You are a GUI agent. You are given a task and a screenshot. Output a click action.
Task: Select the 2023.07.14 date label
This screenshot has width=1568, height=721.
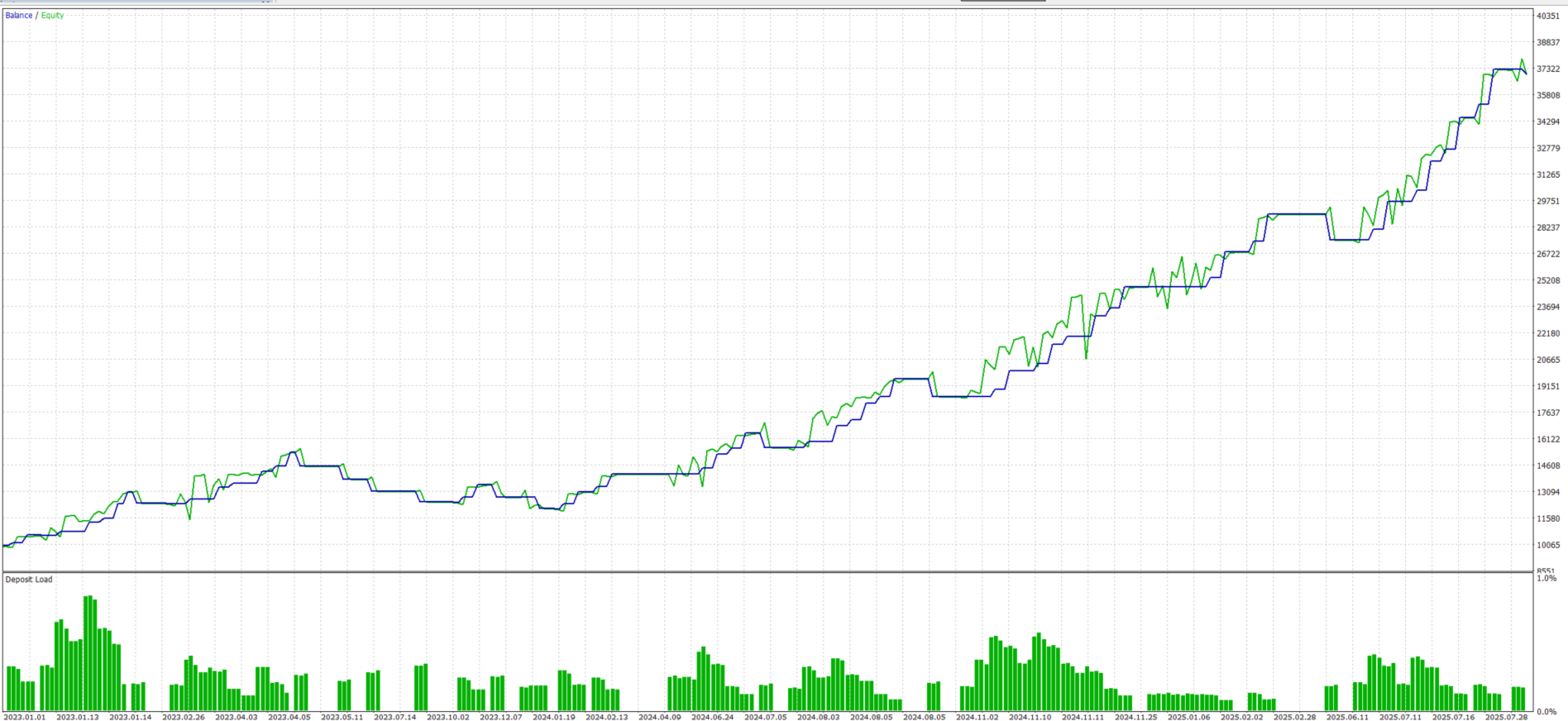coord(394,717)
